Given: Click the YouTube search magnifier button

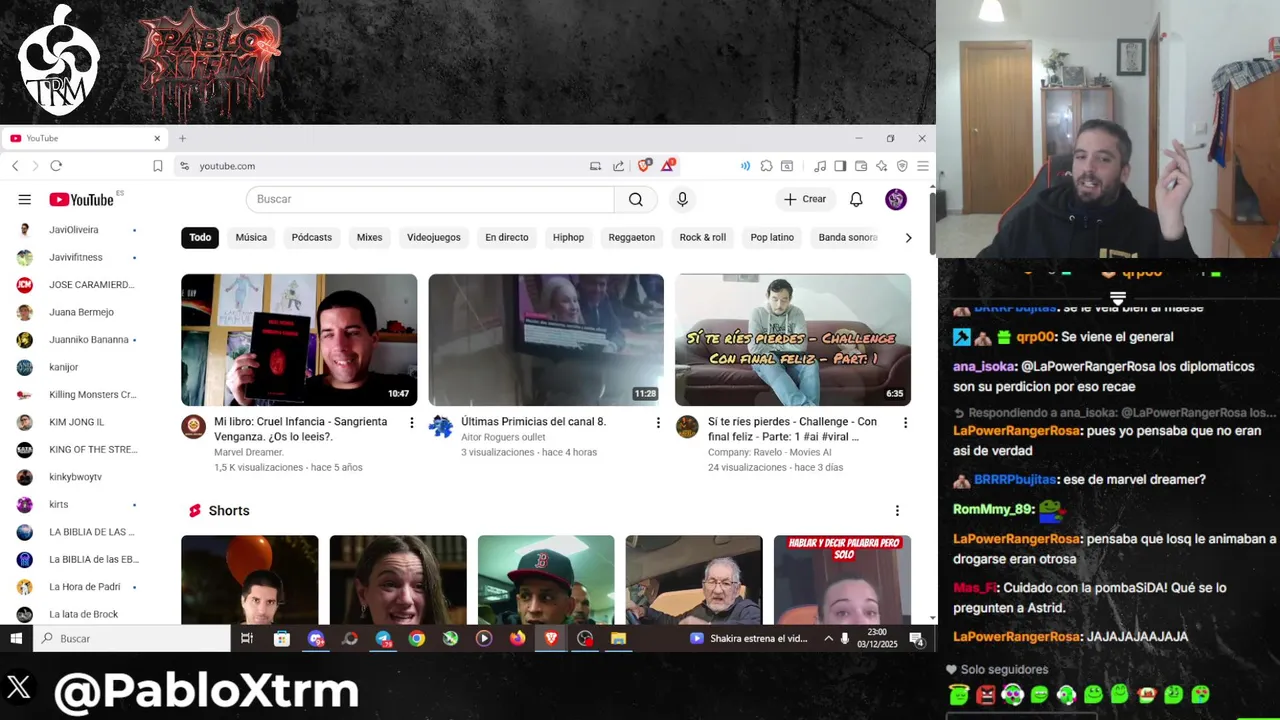Looking at the screenshot, I should click(636, 199).
